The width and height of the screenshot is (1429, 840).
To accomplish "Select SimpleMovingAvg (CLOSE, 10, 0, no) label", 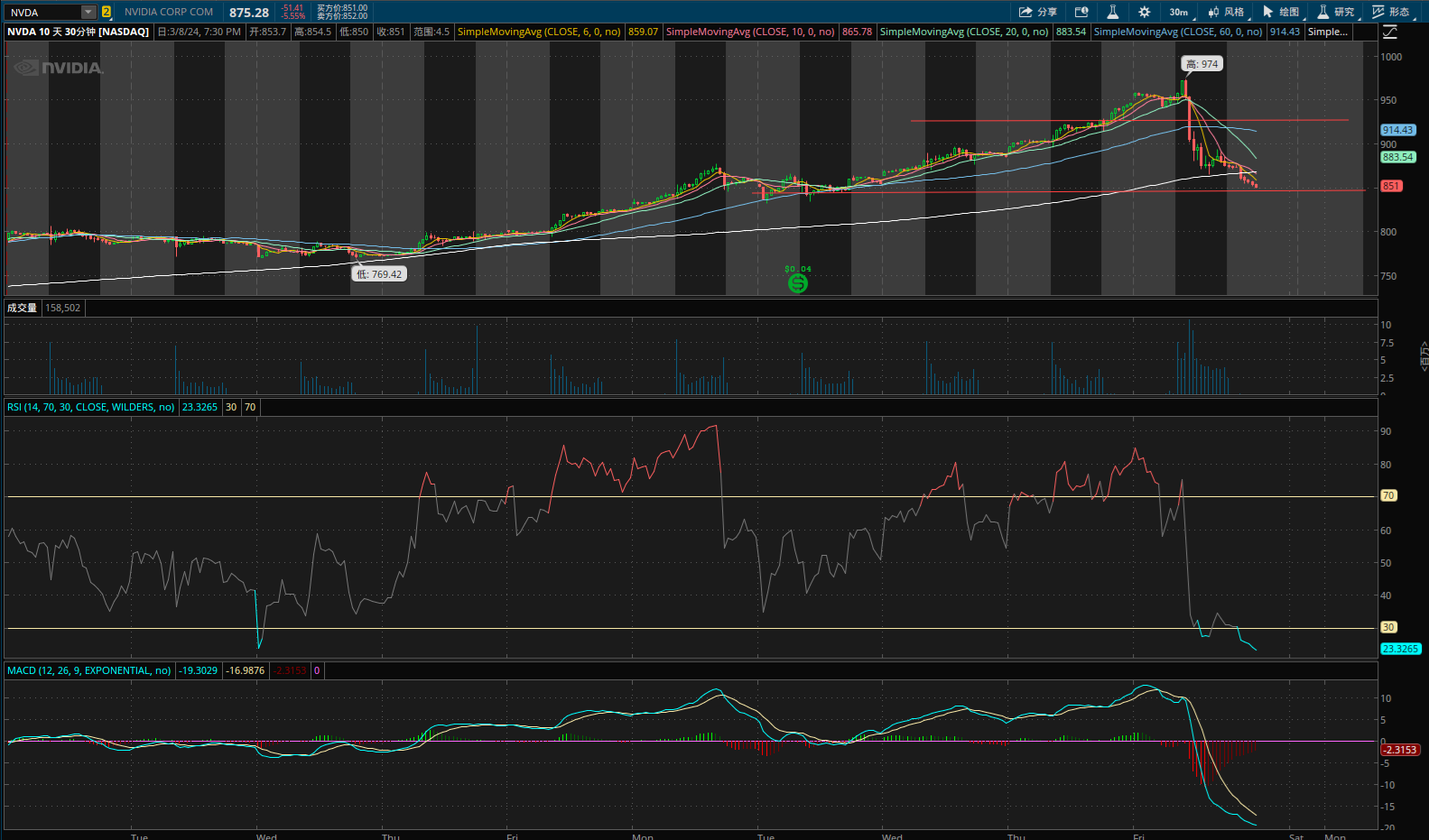I will pos(750,32).
